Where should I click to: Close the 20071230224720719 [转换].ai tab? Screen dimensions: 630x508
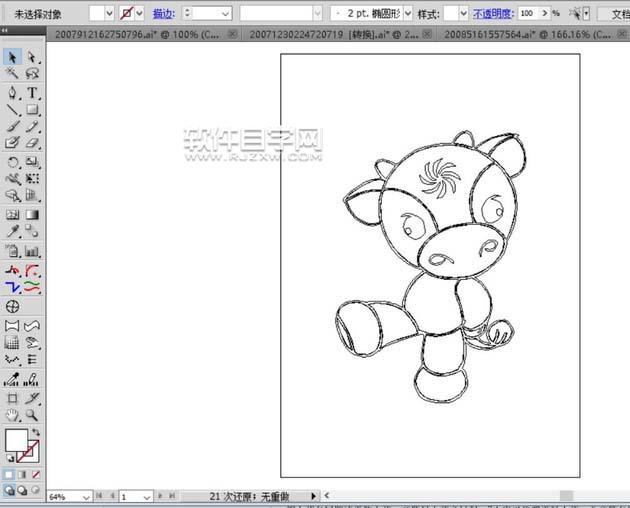(428, 34)
